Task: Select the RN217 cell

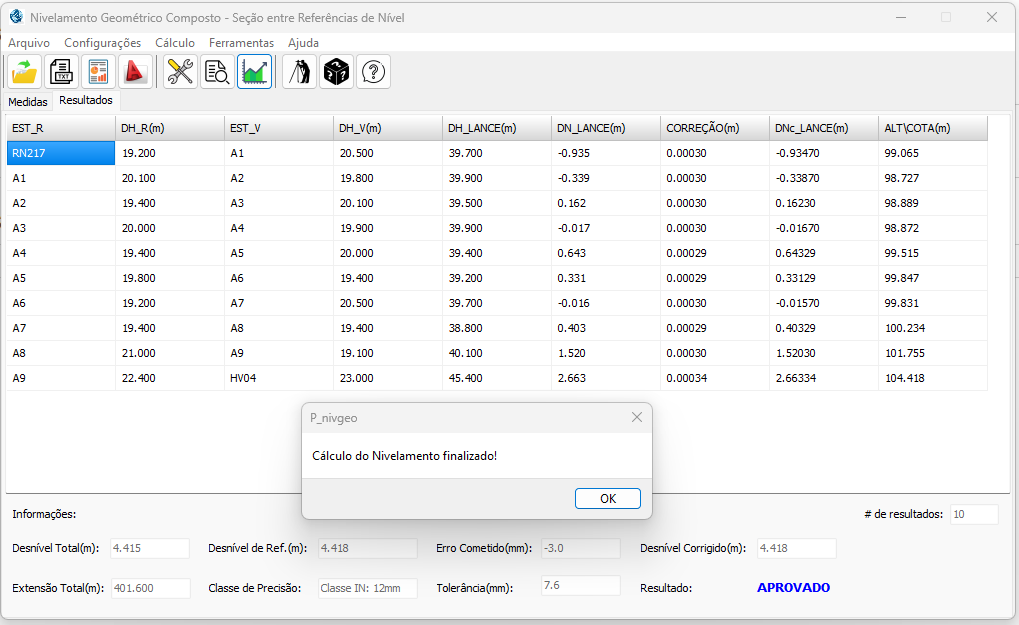Action: point(60,153)
